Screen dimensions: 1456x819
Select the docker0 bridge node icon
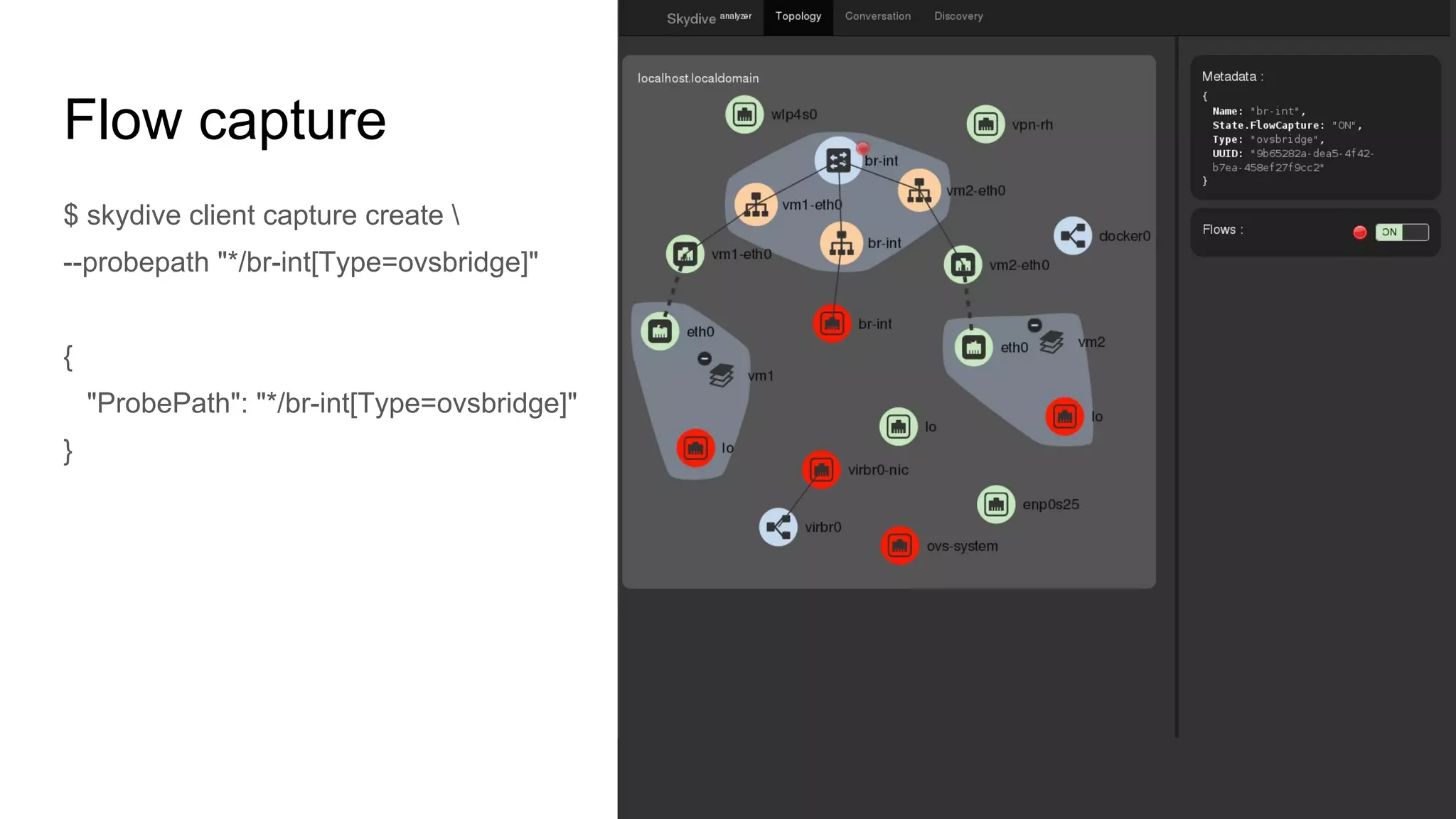tap(1073, 236)
